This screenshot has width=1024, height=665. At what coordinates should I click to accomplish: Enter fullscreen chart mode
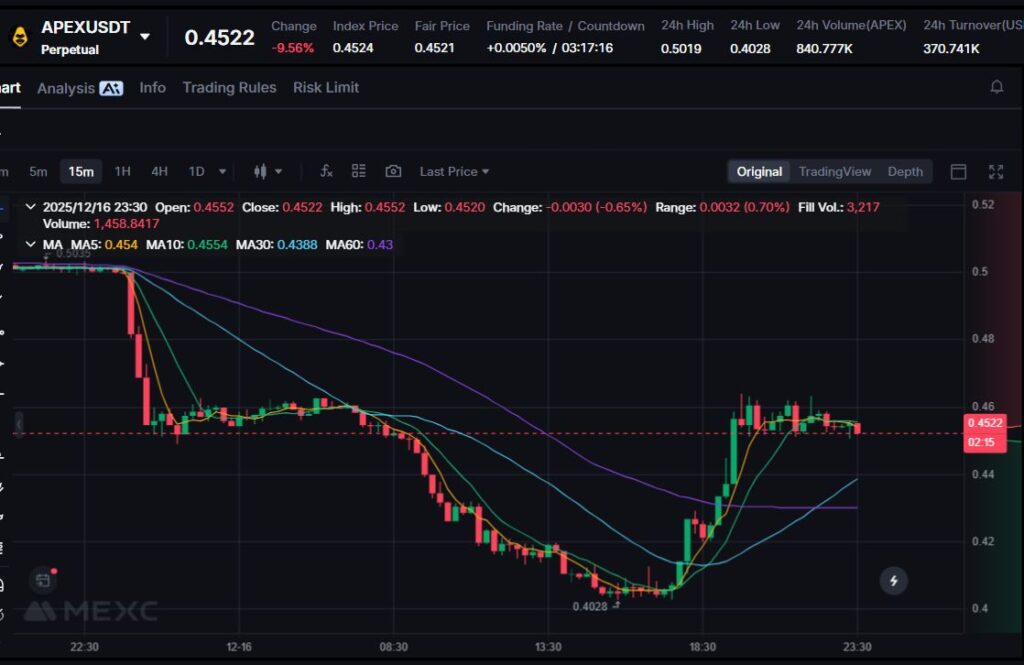(996, 172)
